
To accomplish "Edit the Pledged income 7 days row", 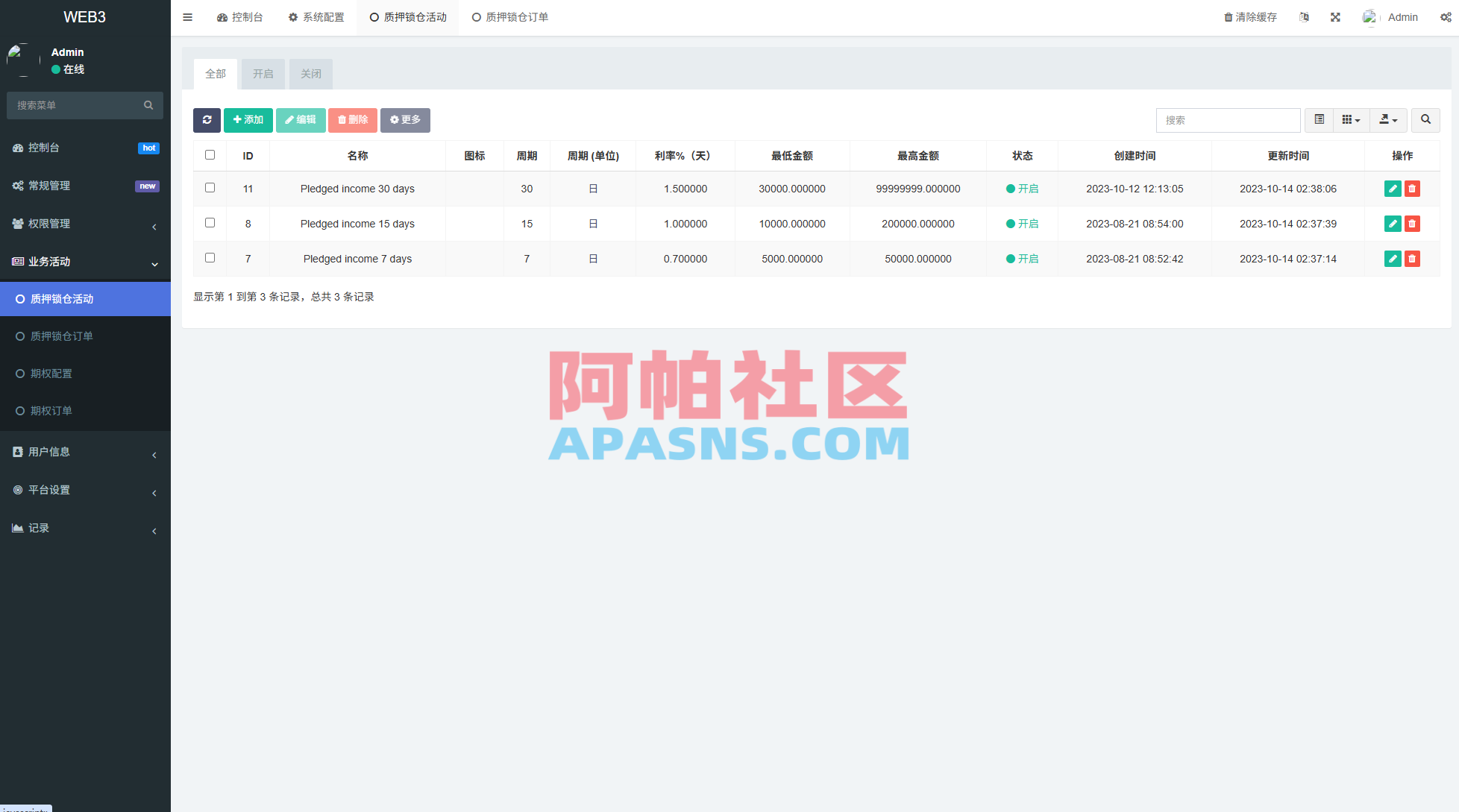I will [x=1392, y=259].
